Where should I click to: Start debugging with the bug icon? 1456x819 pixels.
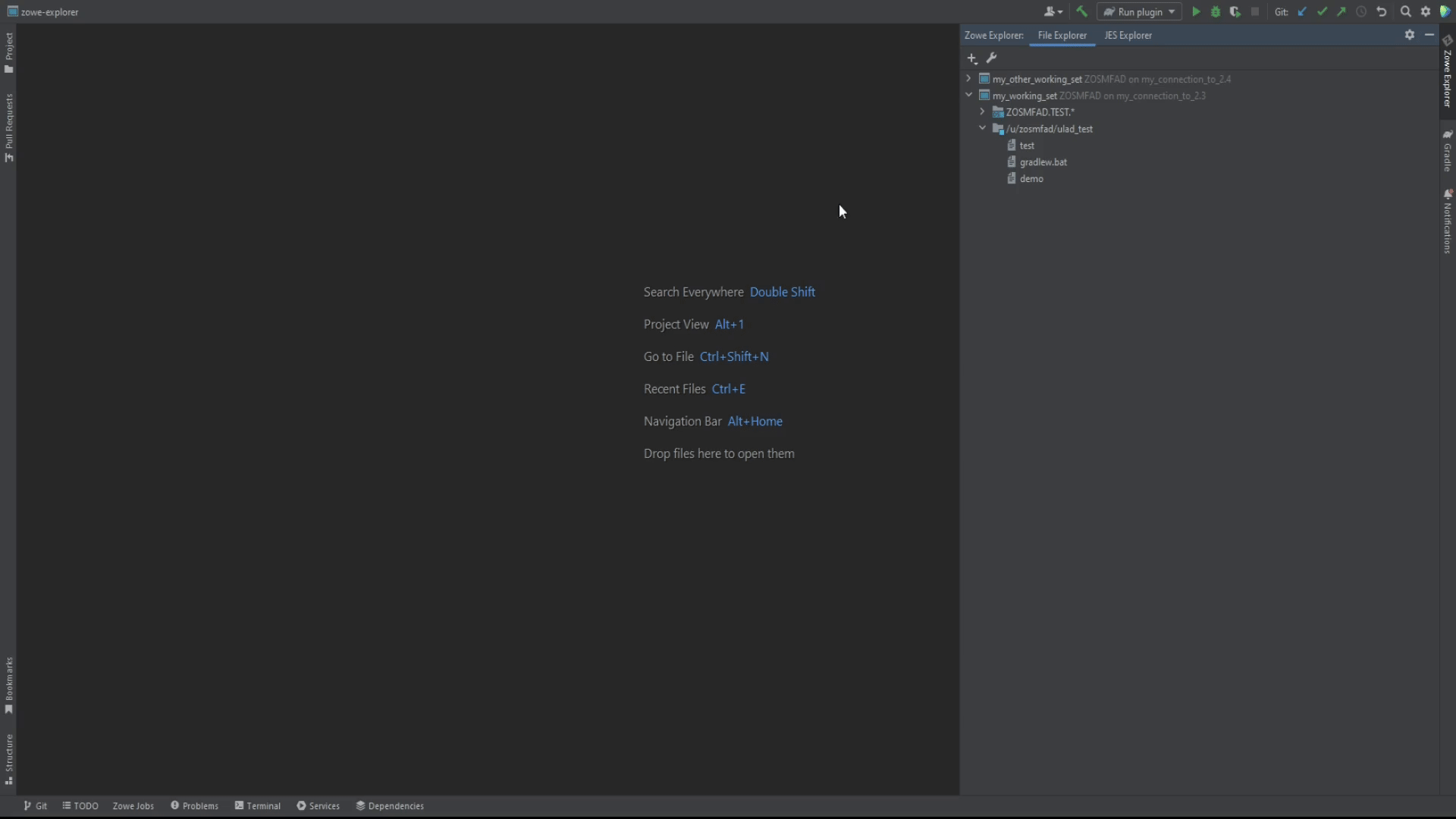click(1216, 11)
